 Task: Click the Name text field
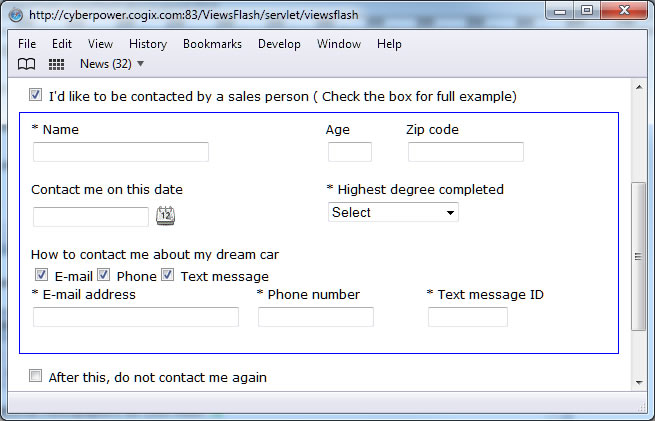(121, 152)
